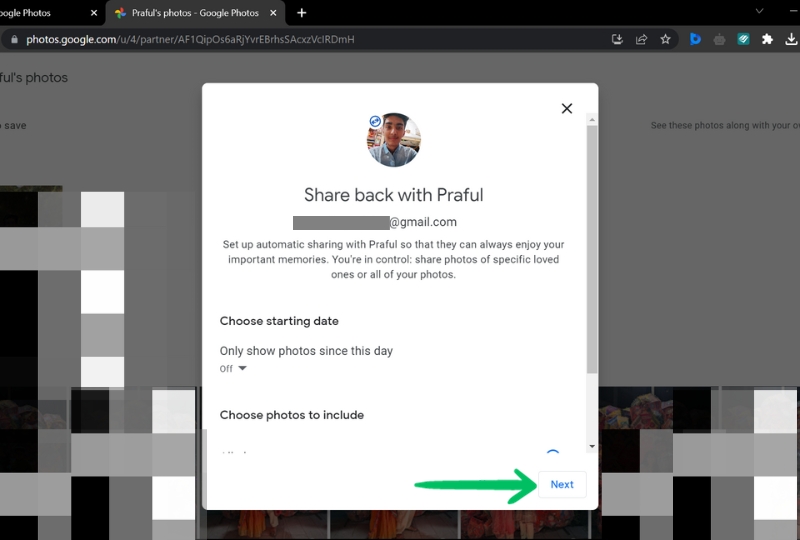Close the Share back with Praful dialog

click(566, 108)
